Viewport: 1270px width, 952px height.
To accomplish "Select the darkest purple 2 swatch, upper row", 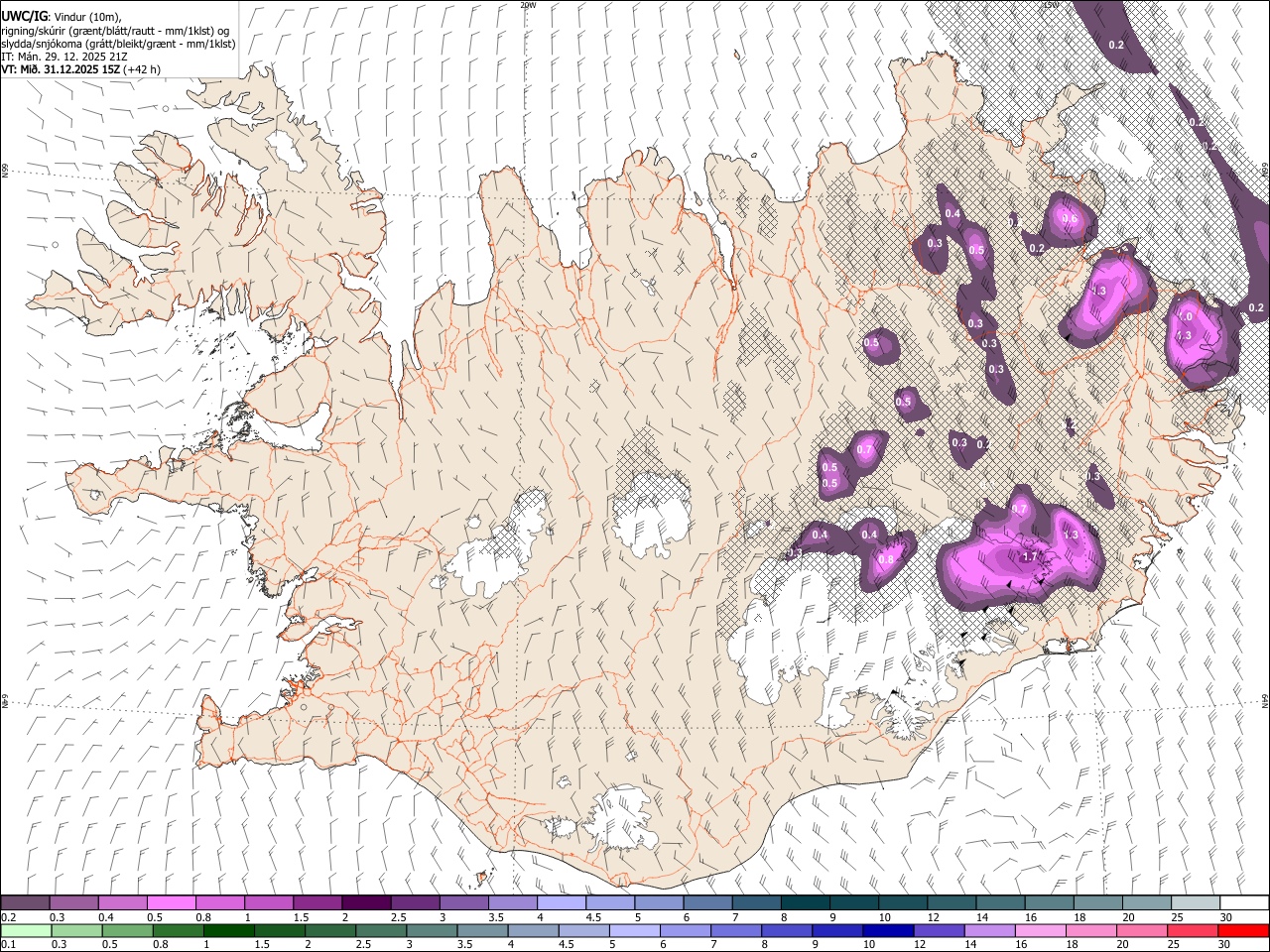I will point(365,903).
